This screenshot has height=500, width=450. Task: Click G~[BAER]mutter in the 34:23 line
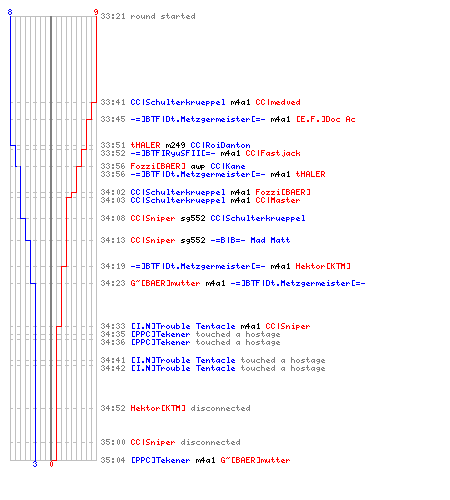point(165,283)
